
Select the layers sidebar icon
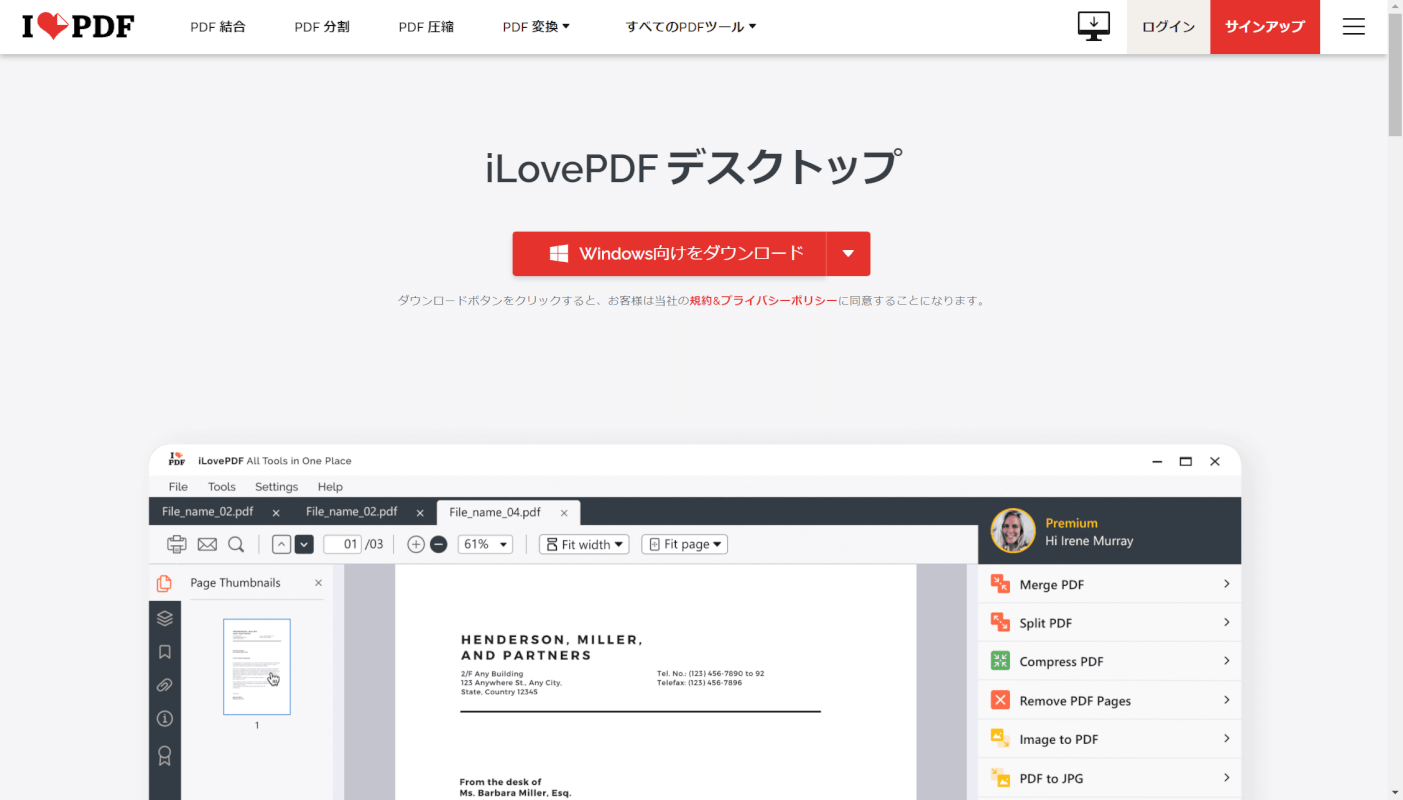(165, 618)
